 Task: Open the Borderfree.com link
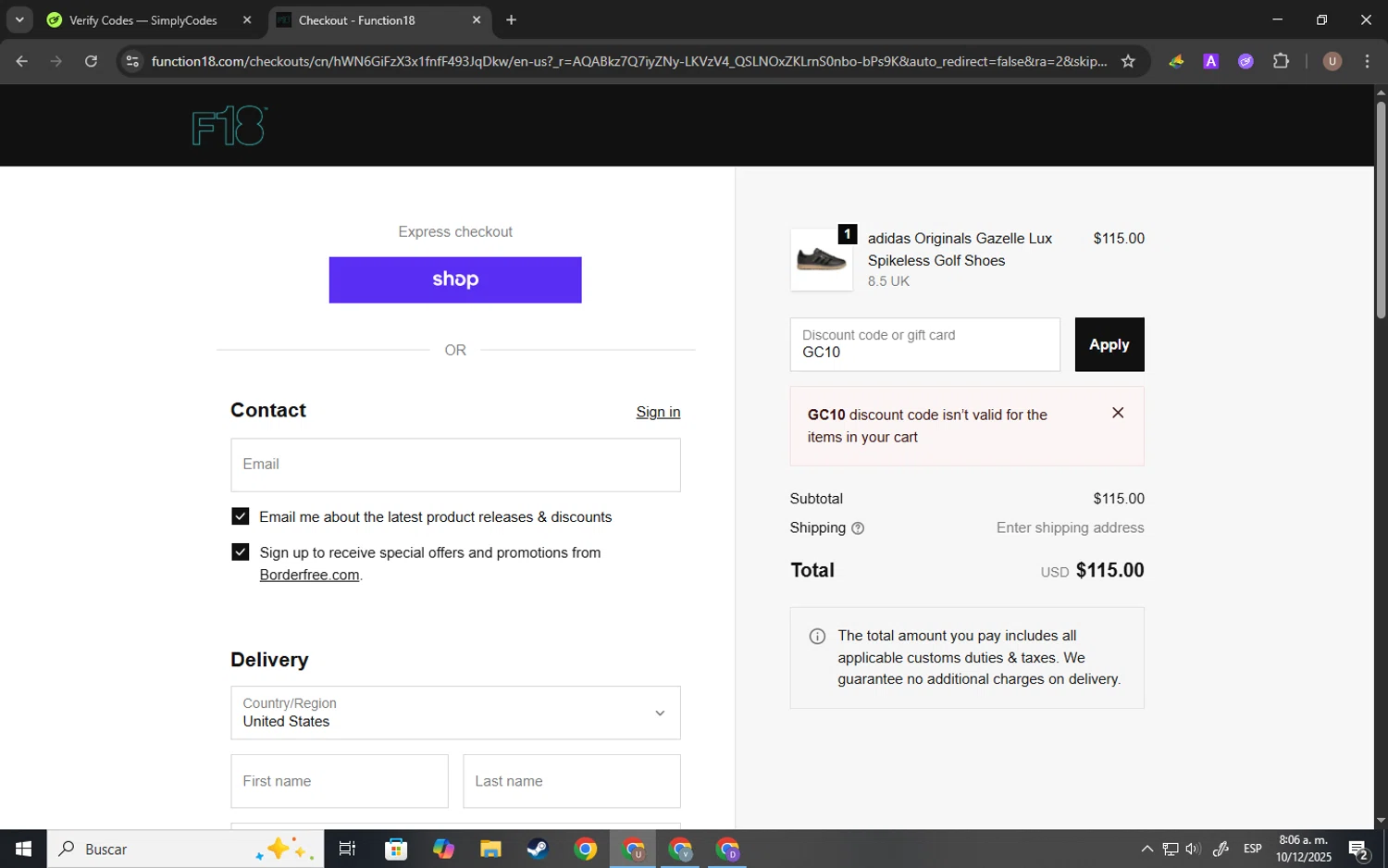[x=309, y=575]
